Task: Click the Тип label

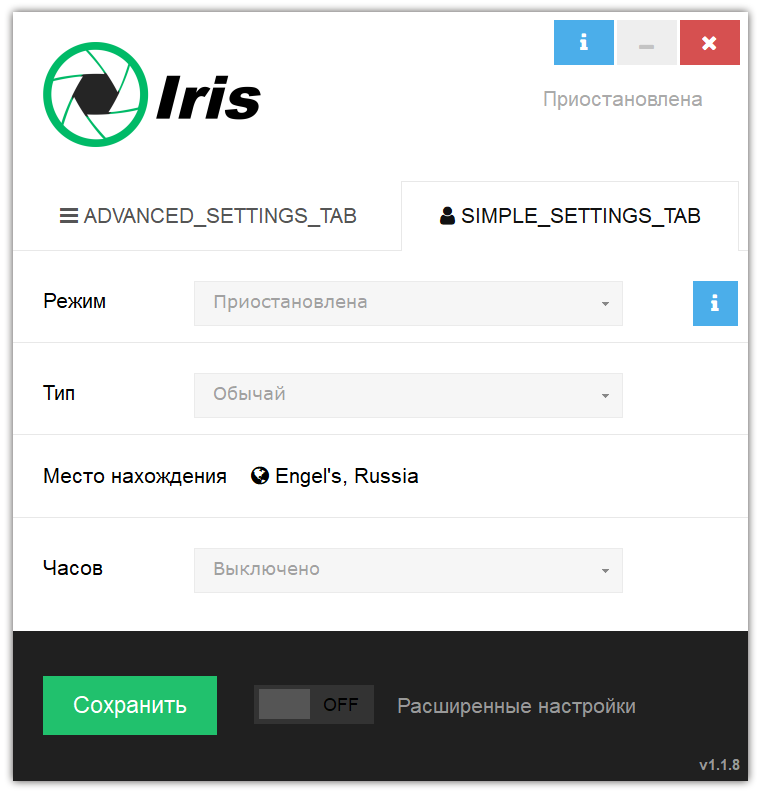Action: tap(59, 393)
